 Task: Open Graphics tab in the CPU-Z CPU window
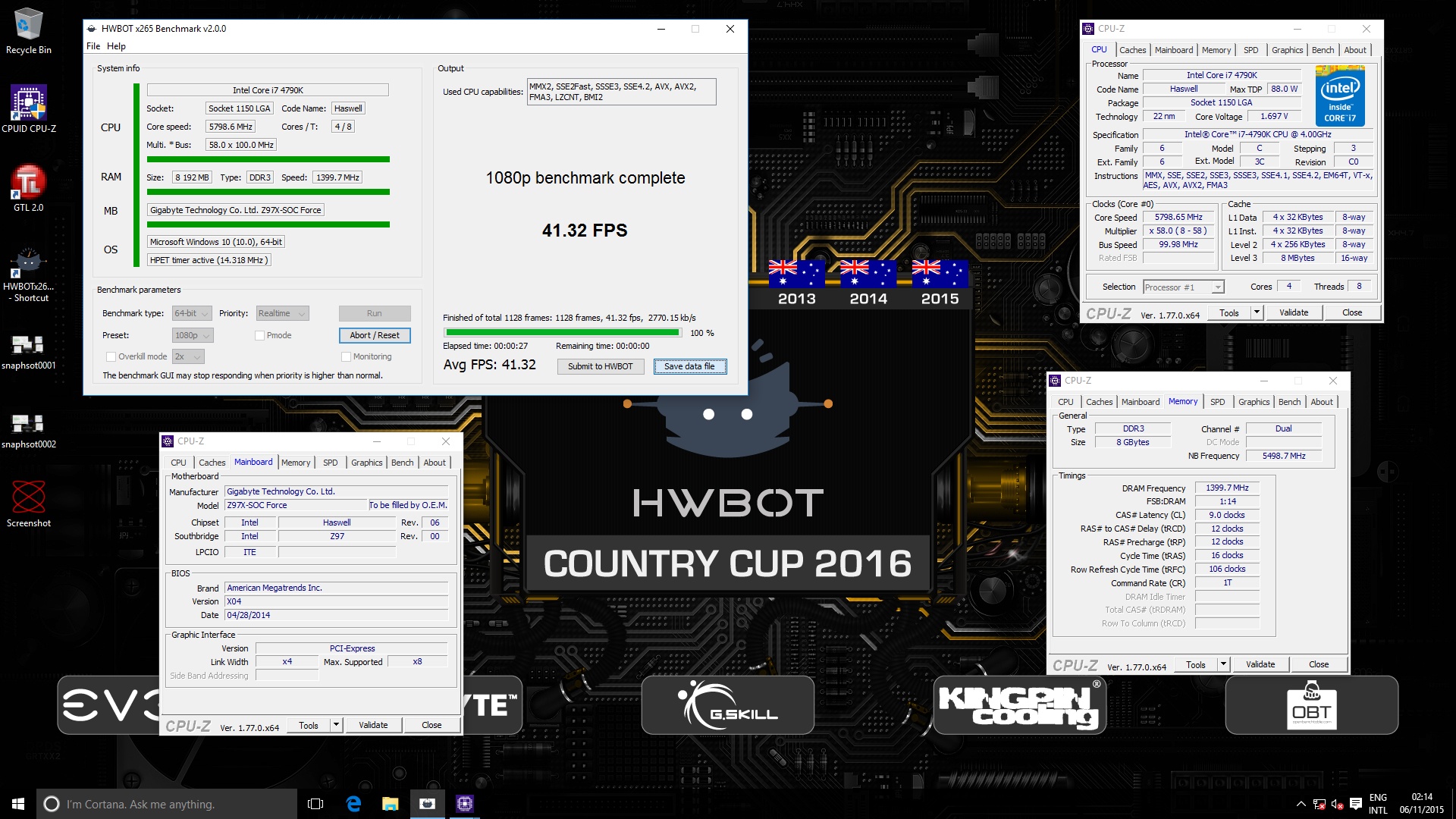pos(1287,50)
